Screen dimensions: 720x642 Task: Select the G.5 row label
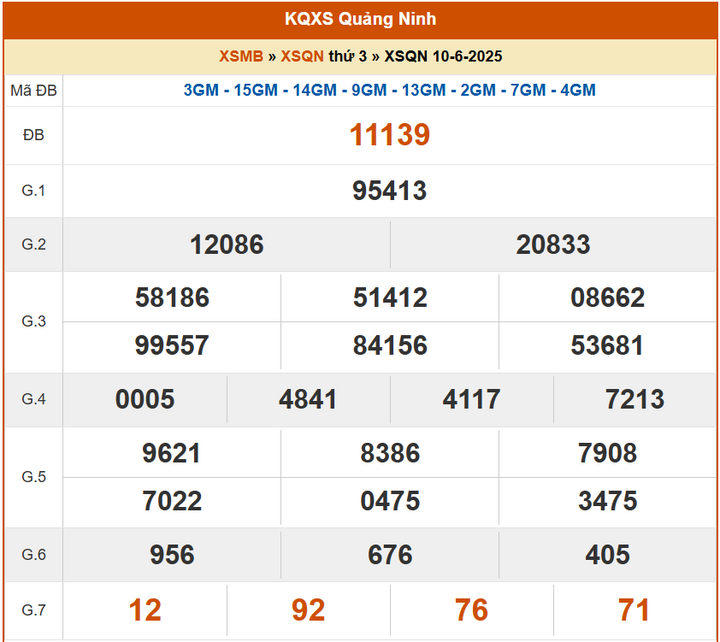(34, 477)
